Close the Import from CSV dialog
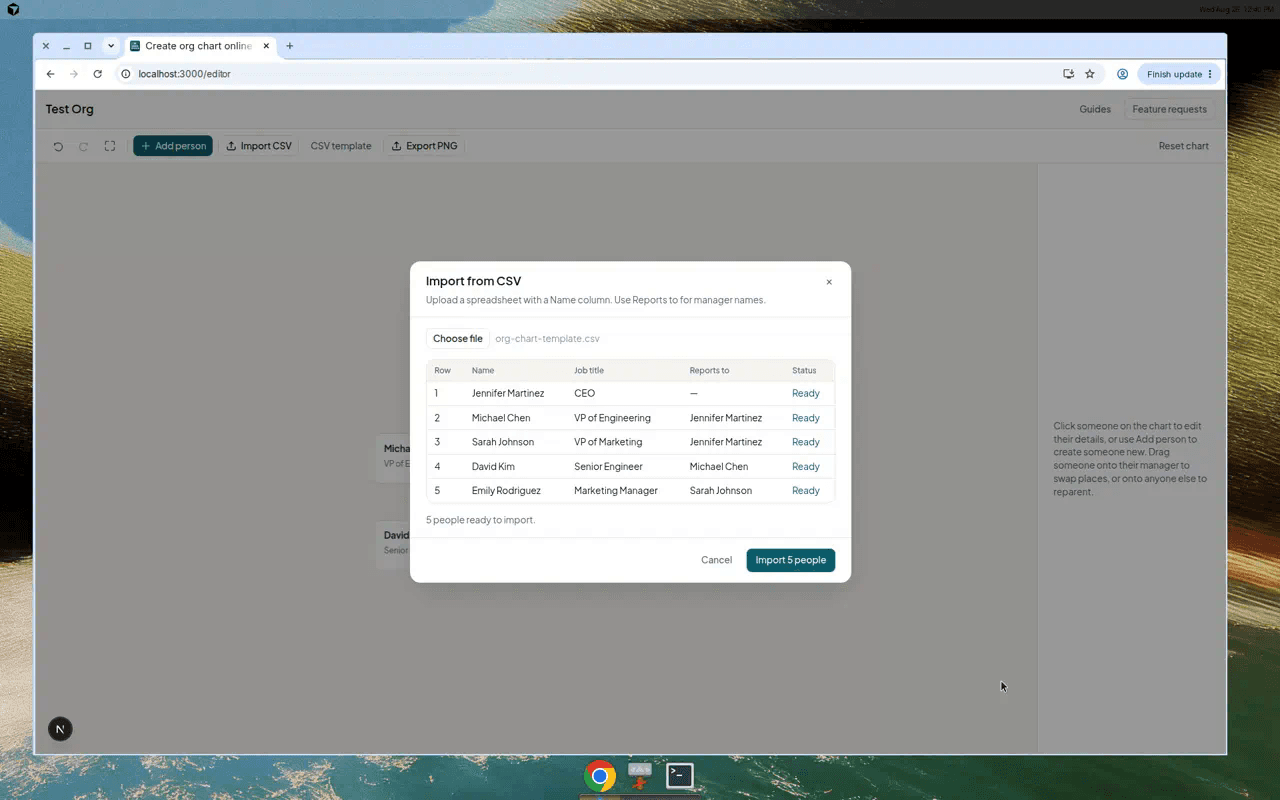This screenshot has height=800, width=1280. tap(829, 282)
